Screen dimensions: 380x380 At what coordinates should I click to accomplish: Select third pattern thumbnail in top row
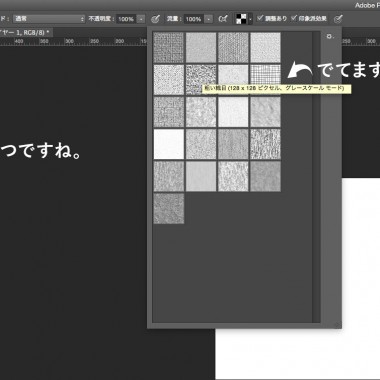point(233,47)
